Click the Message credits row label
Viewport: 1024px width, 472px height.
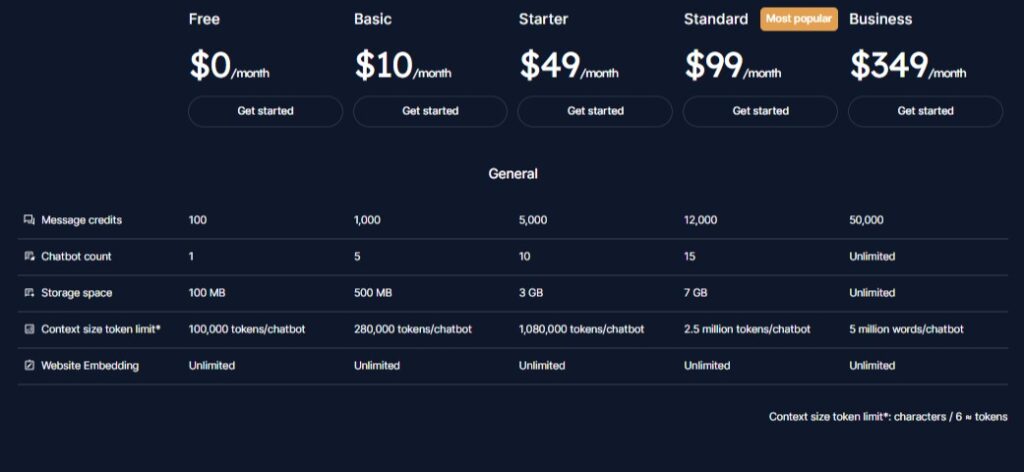click(x=81, y=220)
